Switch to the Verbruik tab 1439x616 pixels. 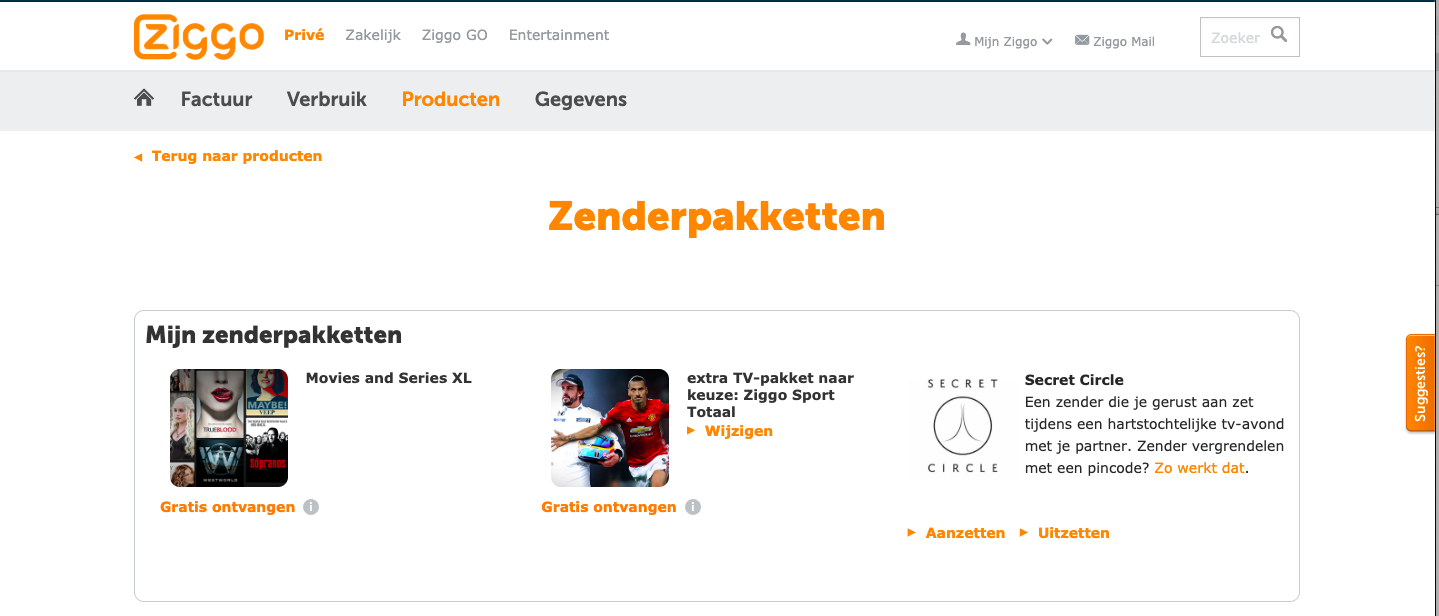[x=327, y=99]
